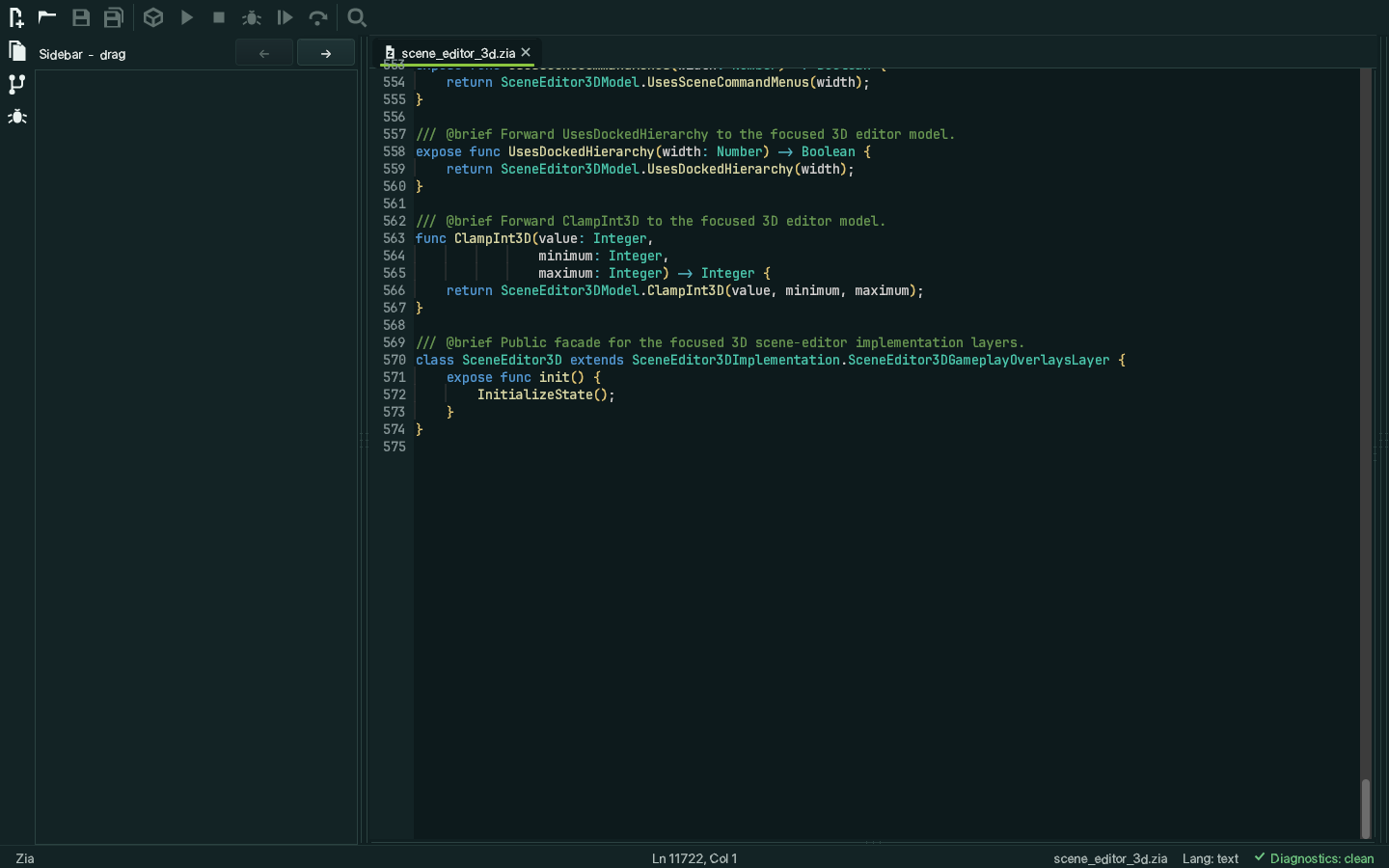The image size is (1389, 868).
Task: Click the editor vertical scrollbar thumb
Action: coord(1366,808)
